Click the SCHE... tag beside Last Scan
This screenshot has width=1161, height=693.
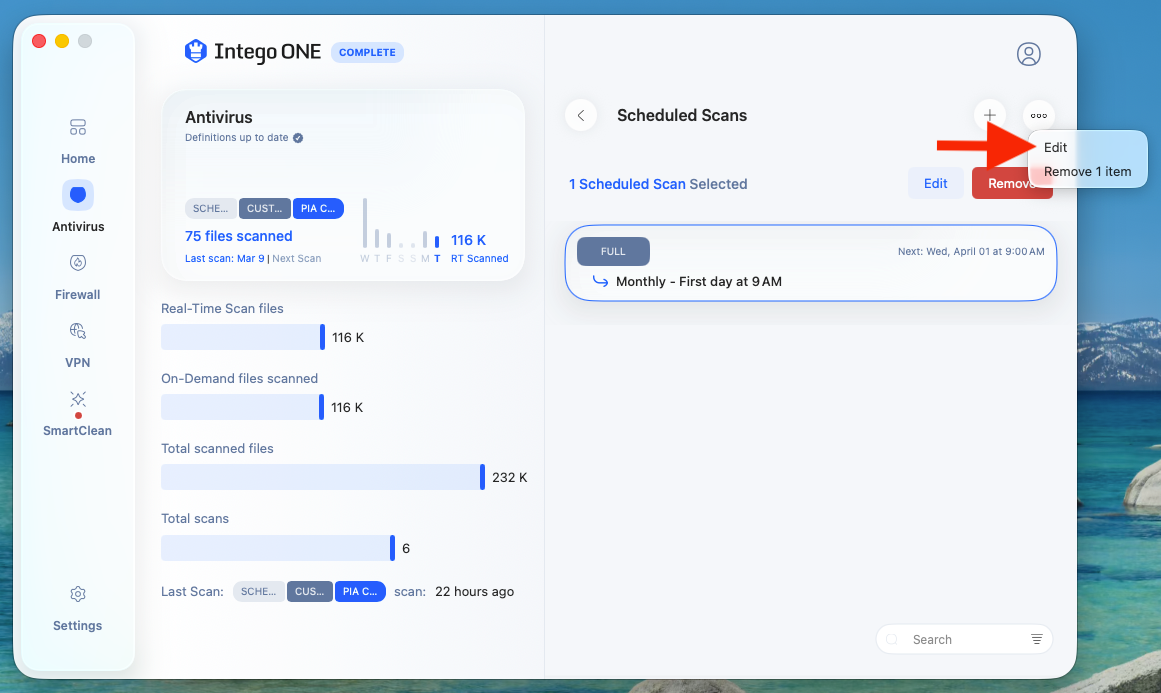tap(258, 592)
